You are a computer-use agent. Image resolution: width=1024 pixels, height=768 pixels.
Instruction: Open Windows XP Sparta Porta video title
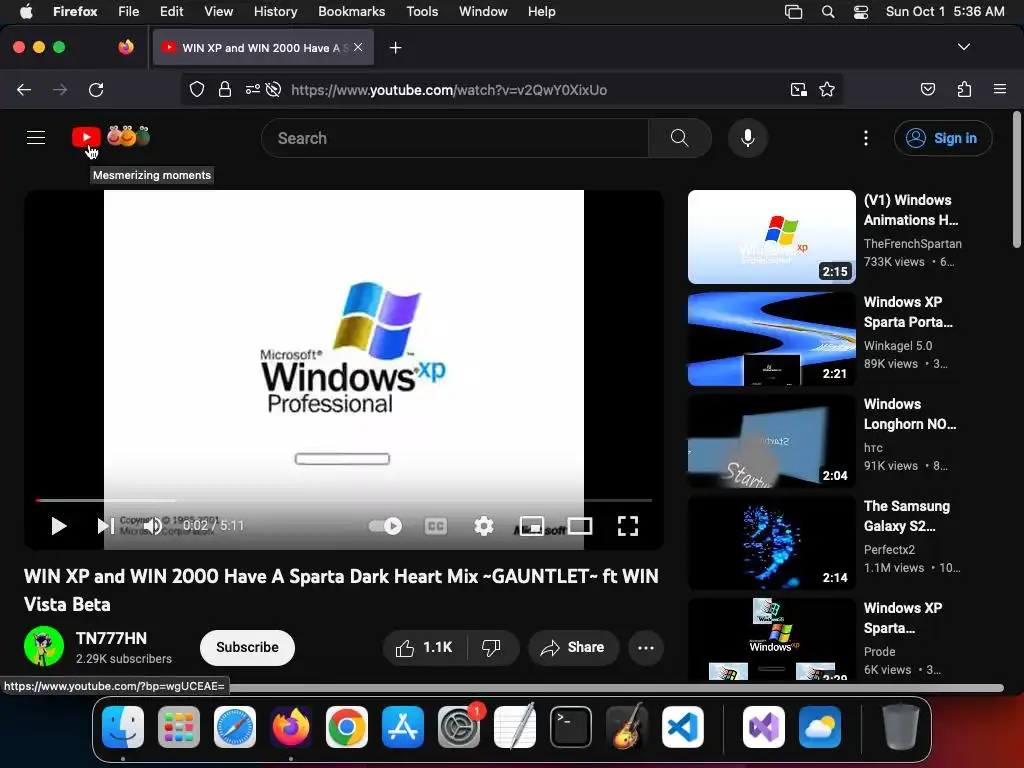pos(908,312)
